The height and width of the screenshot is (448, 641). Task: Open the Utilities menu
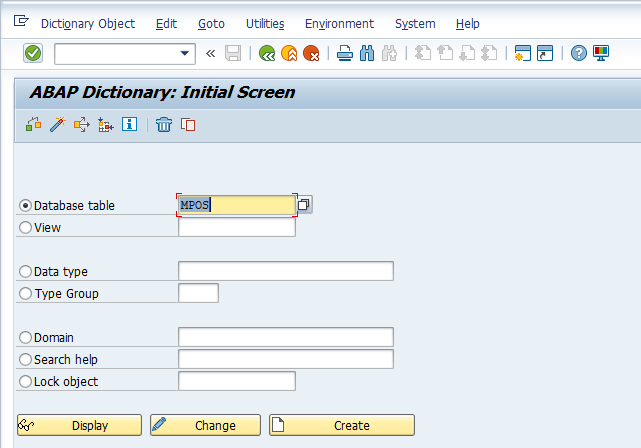coord(265,24)
